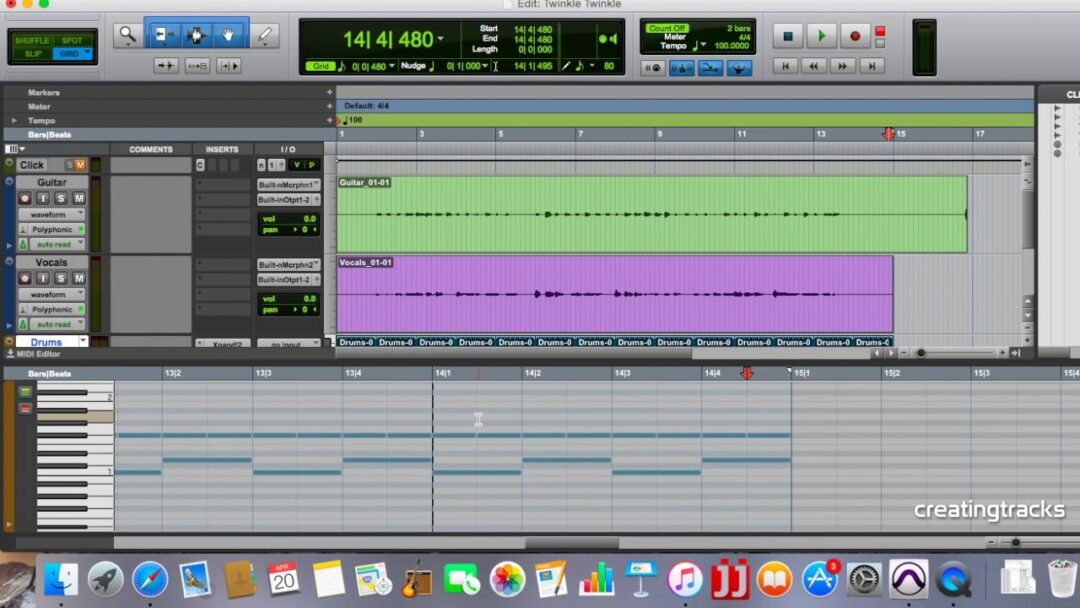Select the Markers ruler row
Screen dimensions: 1080x608
click(44, 92)
